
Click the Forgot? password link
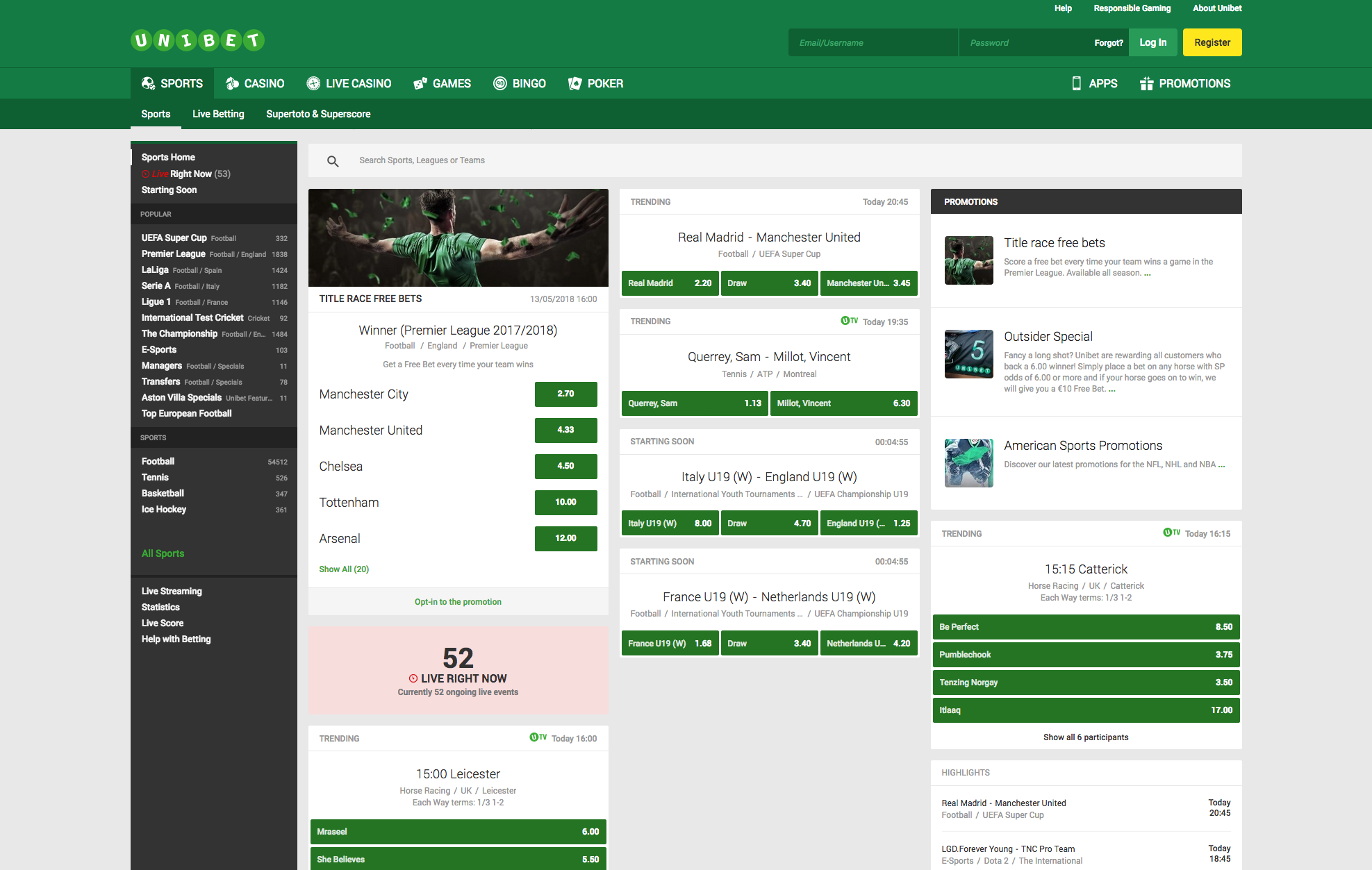coord(1109,43)
